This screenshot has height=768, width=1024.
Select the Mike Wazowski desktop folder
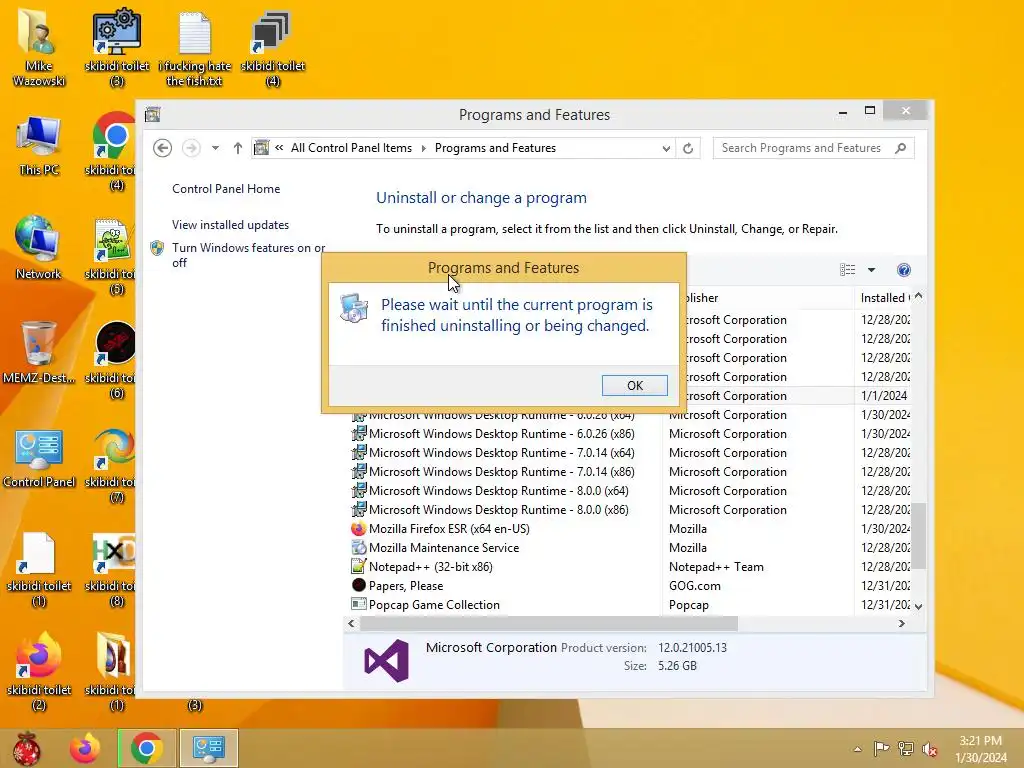[x=39, y=47]
